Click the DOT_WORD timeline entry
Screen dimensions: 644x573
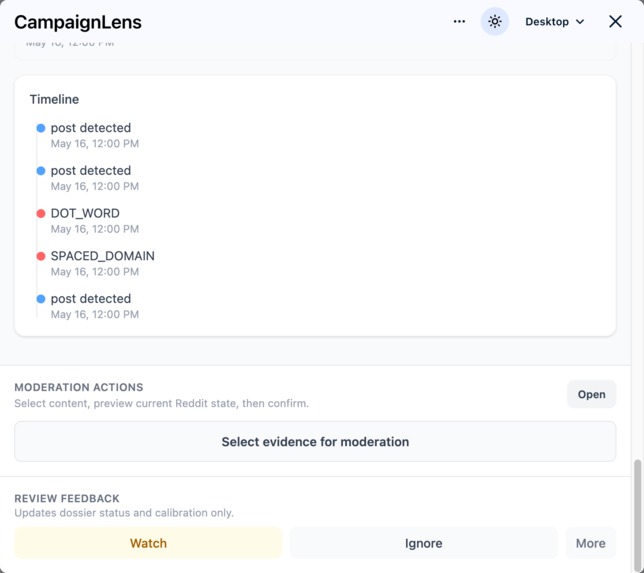(x=85, y=213)
